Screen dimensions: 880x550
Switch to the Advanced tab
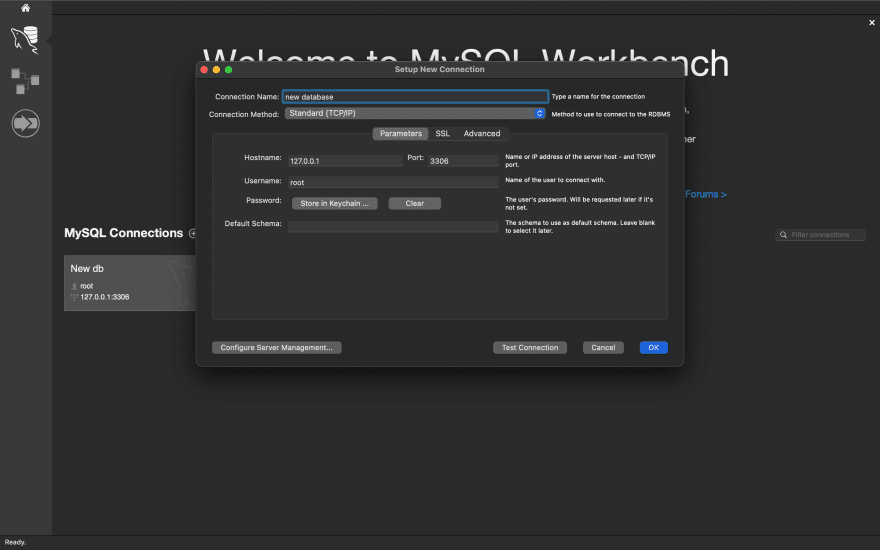coord(482,134)
